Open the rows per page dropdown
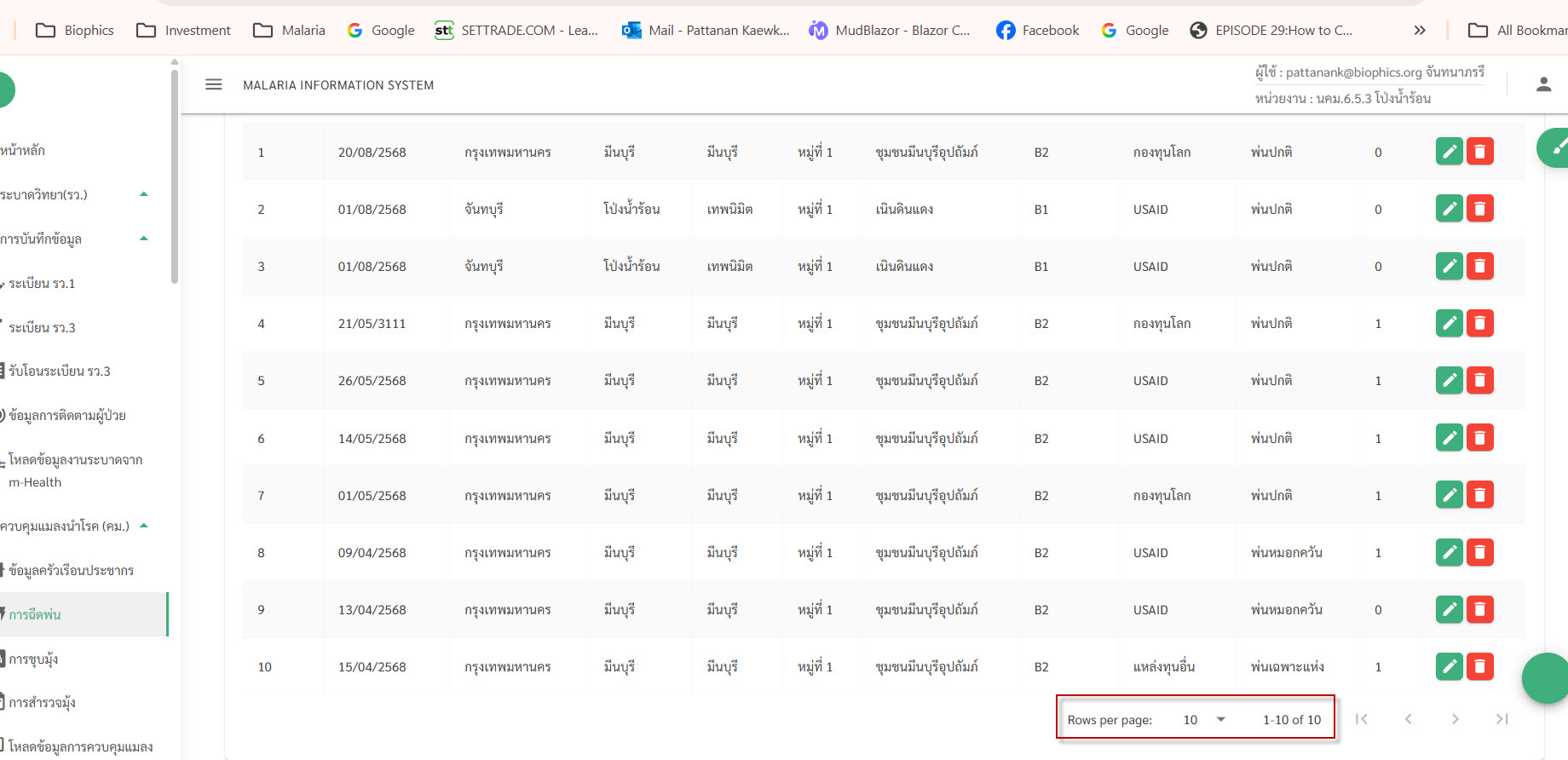The image size is (1568, 760). [1203, 720]
